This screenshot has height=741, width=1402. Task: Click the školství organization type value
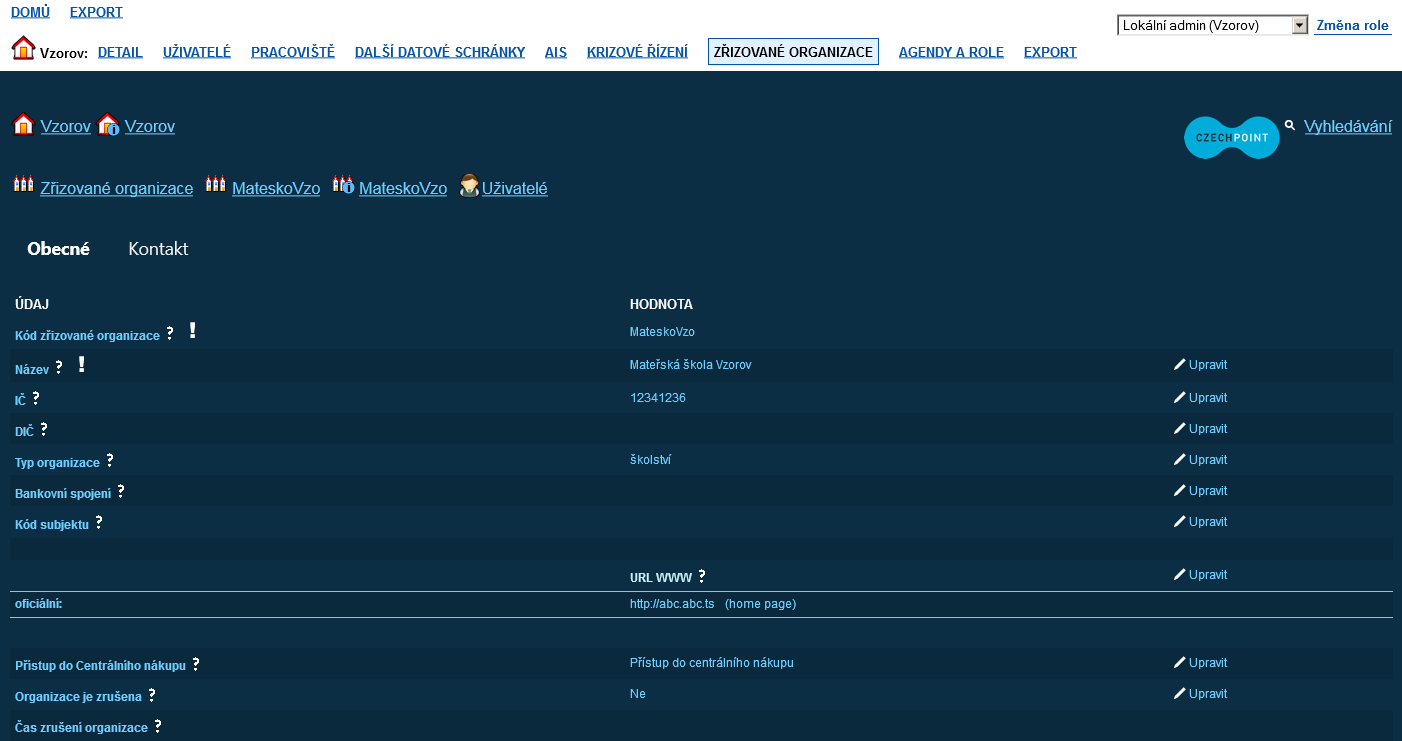tap(651, 460)
